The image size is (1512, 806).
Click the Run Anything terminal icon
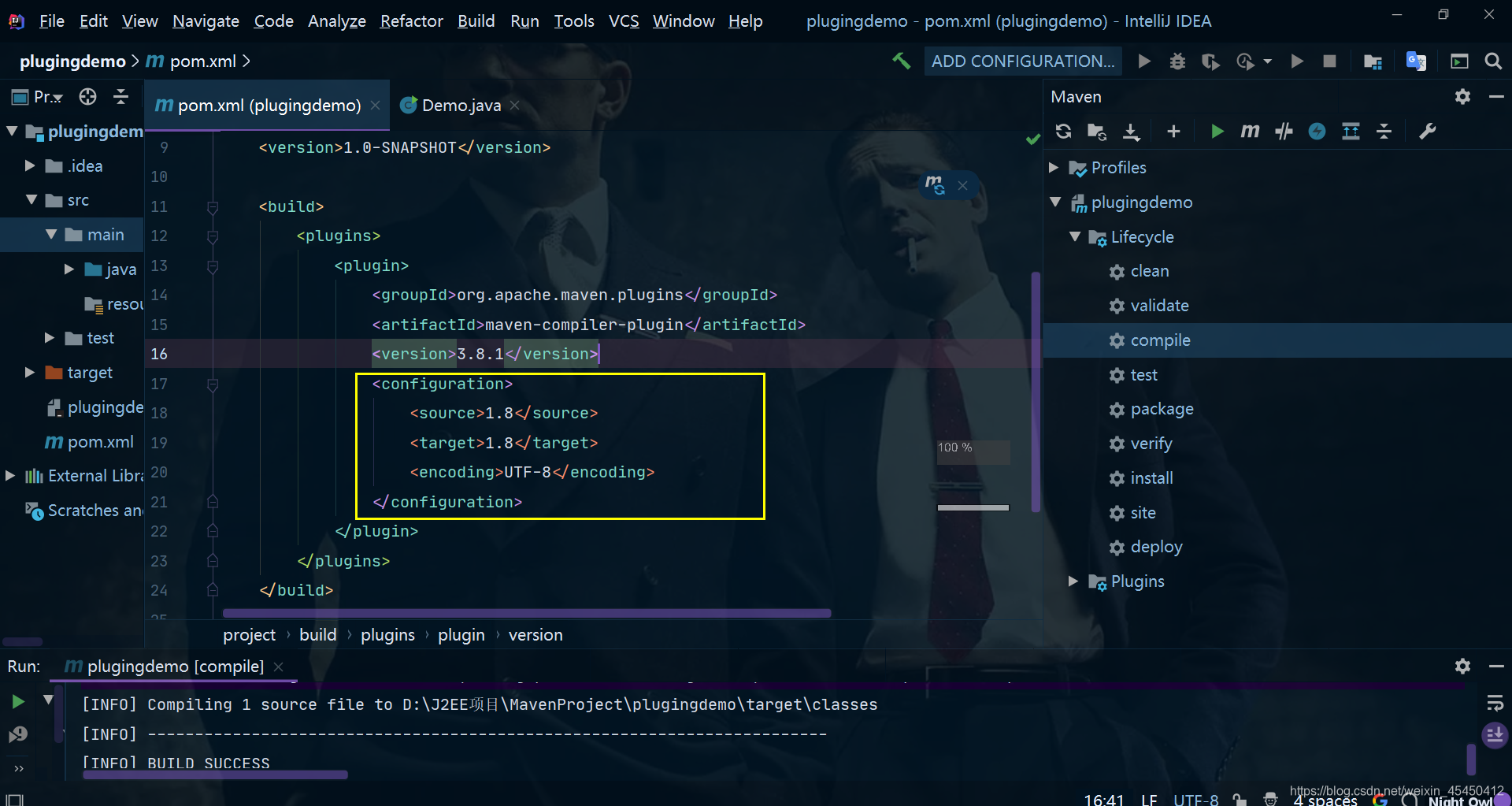point(1459,61)
